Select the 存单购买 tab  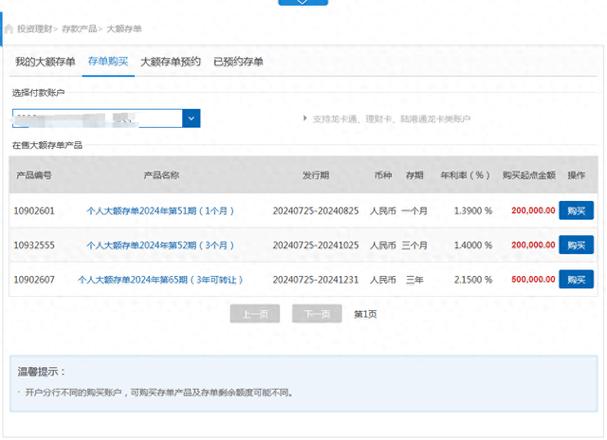pos(108,61)
